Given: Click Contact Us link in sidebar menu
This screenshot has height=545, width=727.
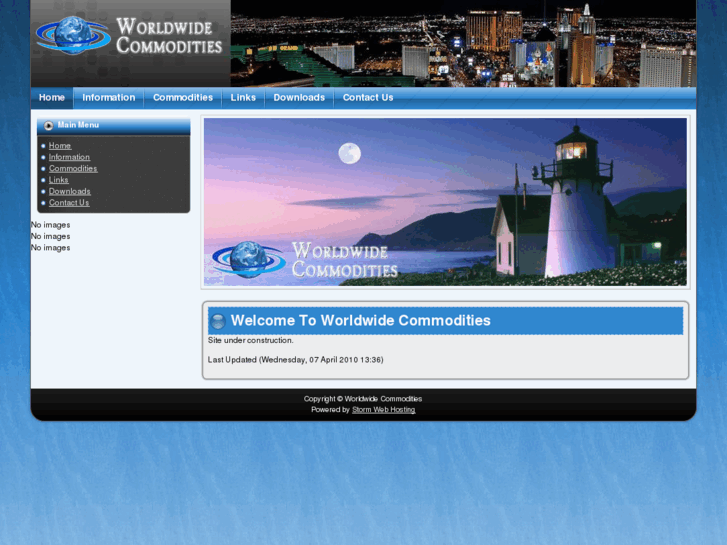Looking at the screenshot, I should (69, 203).
